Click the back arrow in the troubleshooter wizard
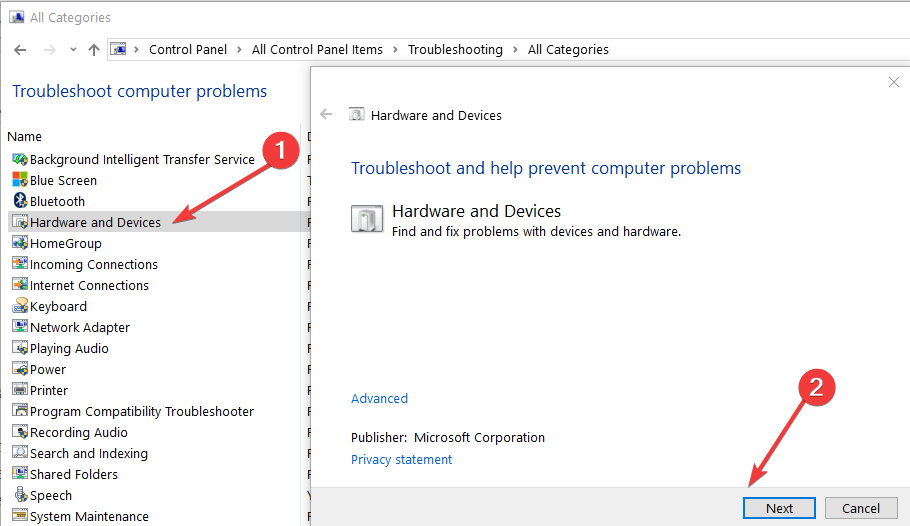Viewport: 910px width, 526px height. (326, 114)
